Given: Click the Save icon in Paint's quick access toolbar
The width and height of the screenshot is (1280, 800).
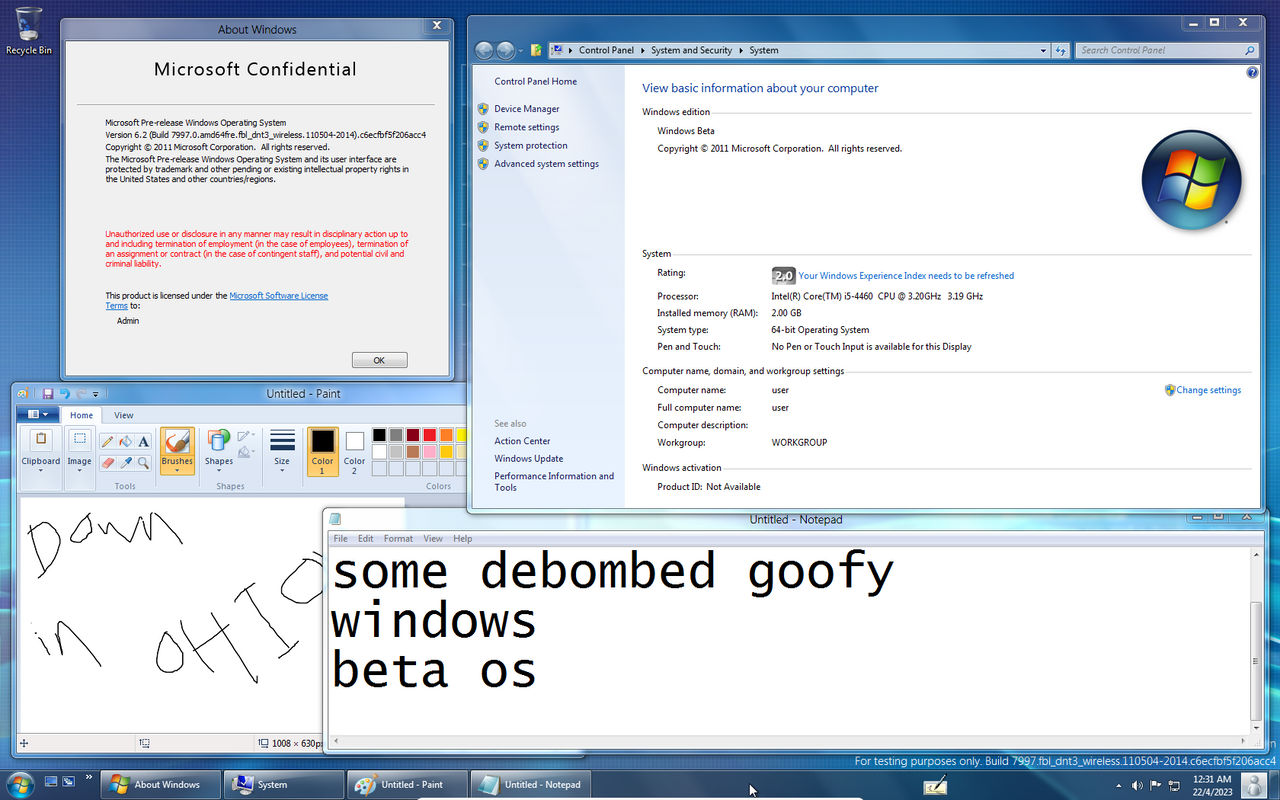Looking at the screenshot, I should click(47, 394).
